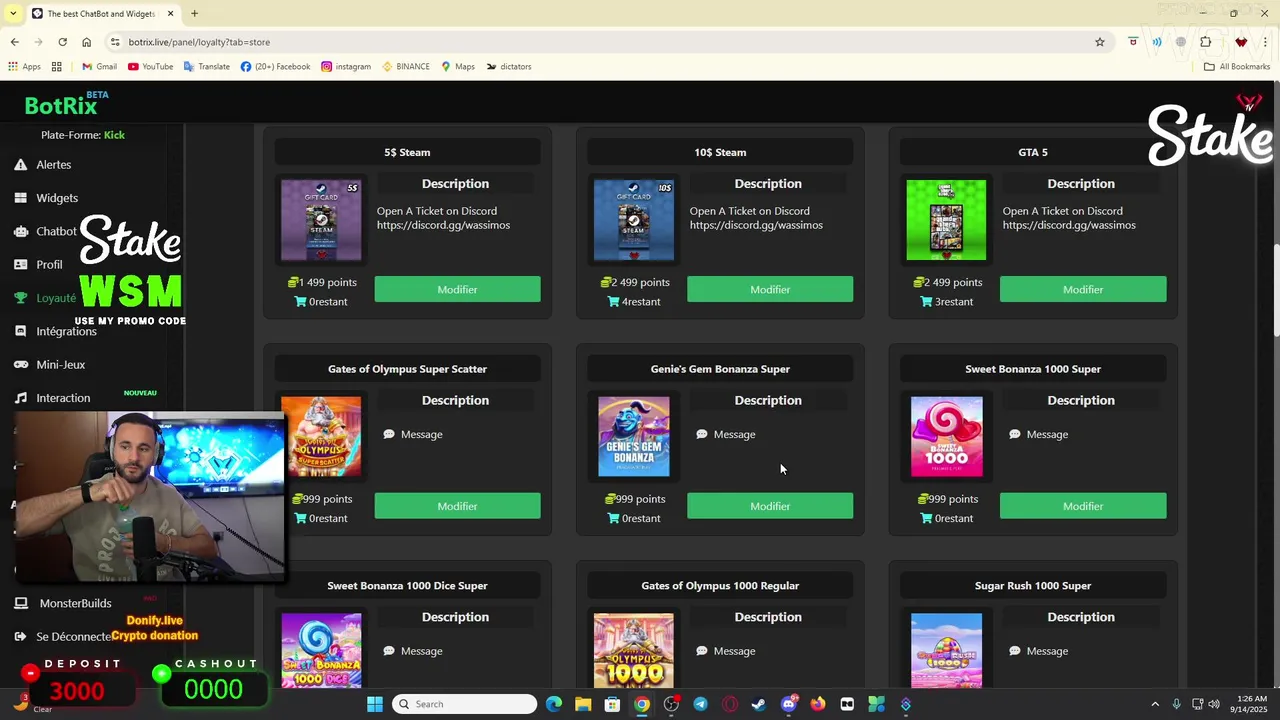This screenshot has width=1280, height=720.
Task: Go to Alertes menu item
Action: click(54, 165)
